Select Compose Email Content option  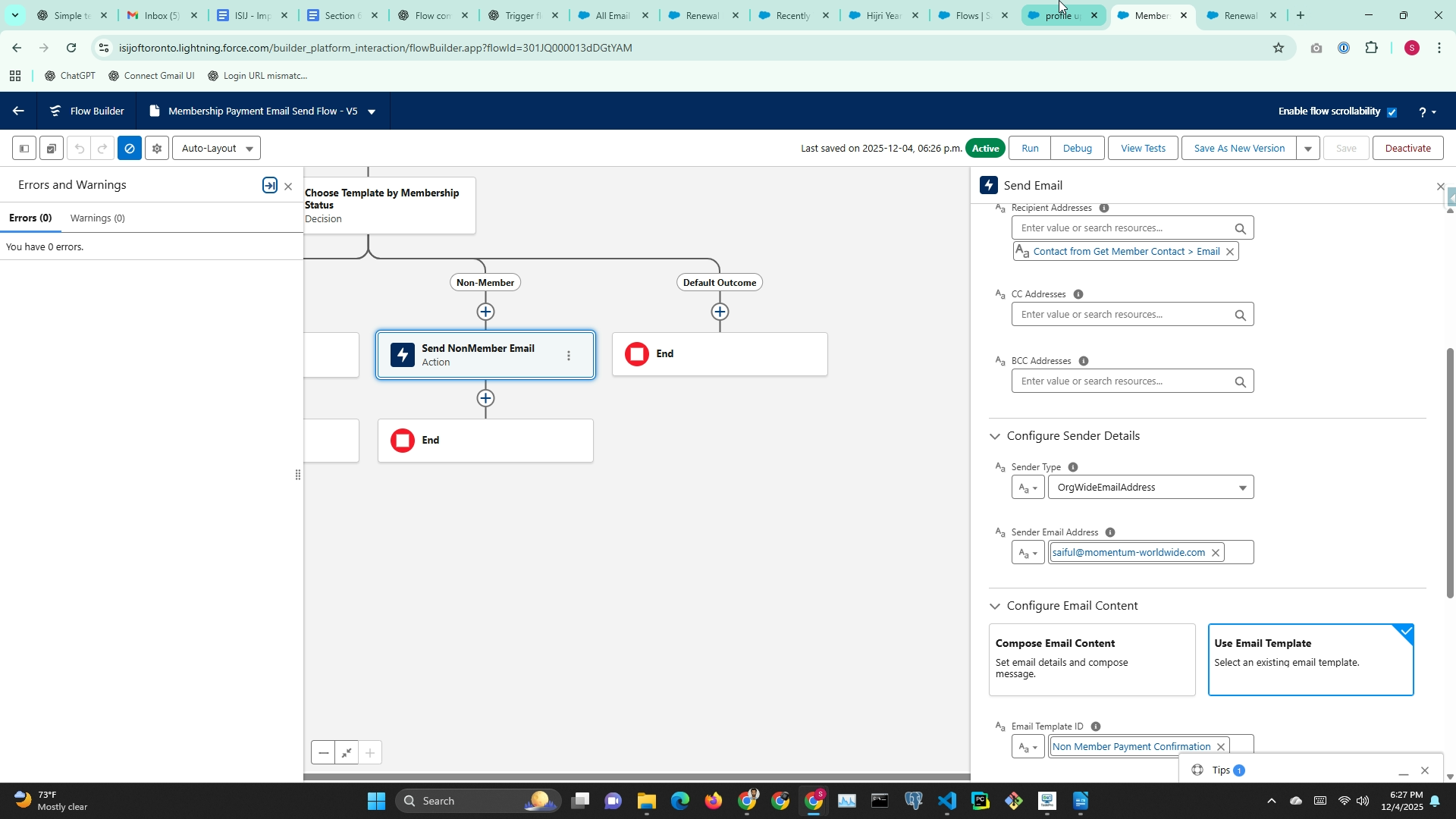[x=1091, y=659]
